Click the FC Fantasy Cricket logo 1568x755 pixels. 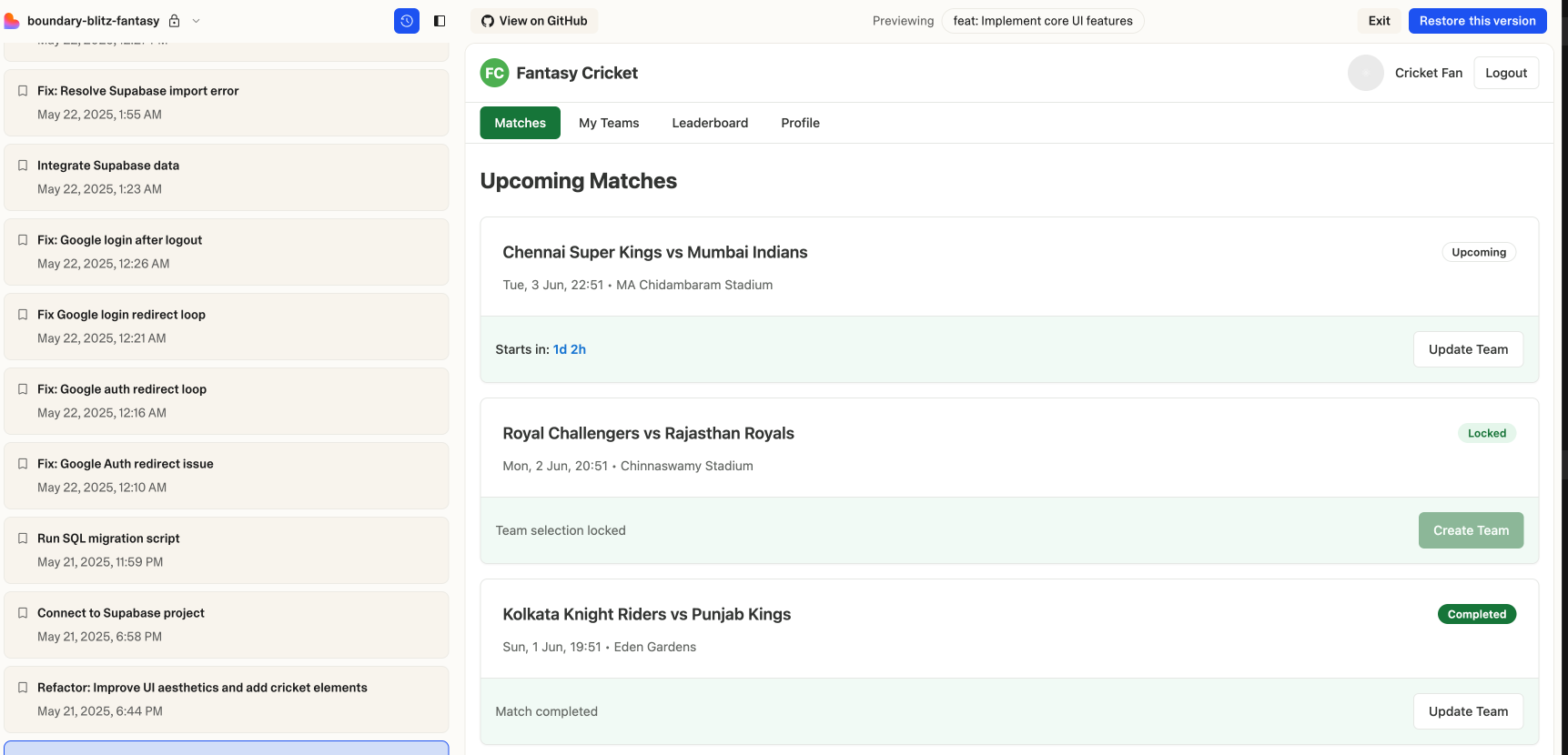[494, 73]
